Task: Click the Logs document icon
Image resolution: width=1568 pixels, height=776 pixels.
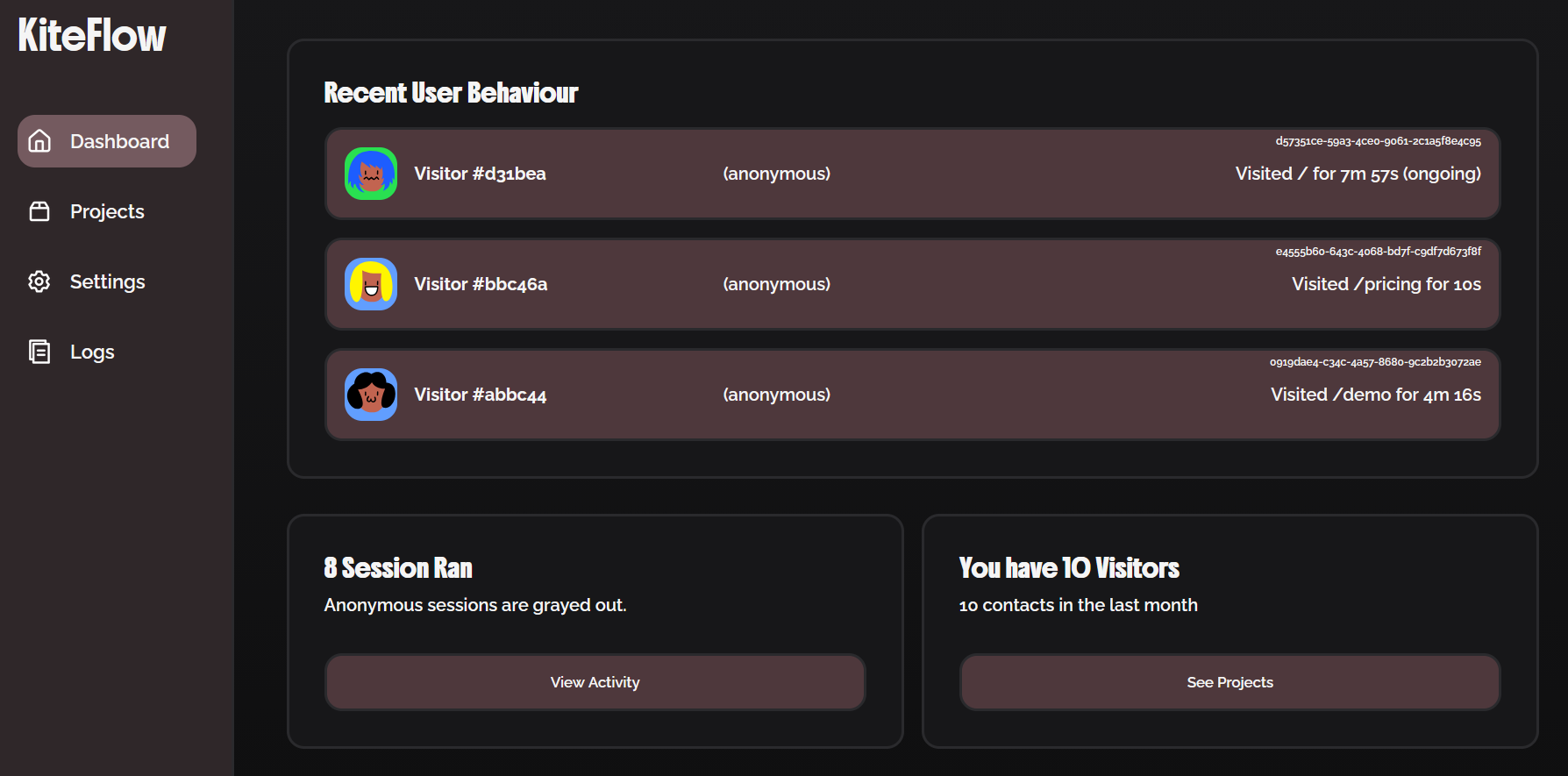Action: (x=39, y=352)
